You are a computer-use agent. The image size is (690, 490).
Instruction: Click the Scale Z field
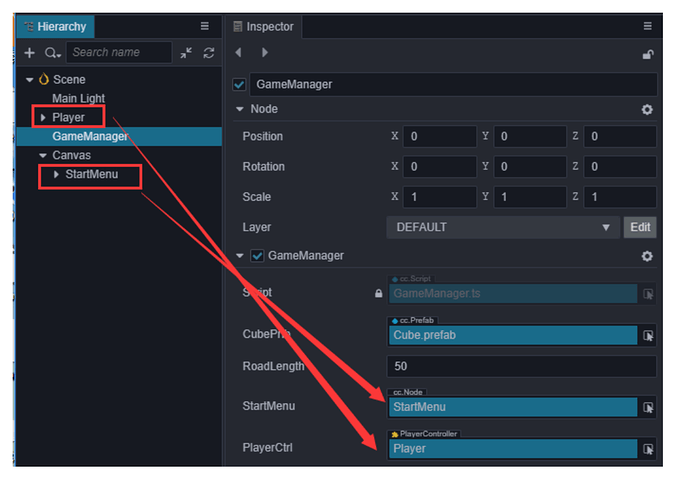[620, 197]
